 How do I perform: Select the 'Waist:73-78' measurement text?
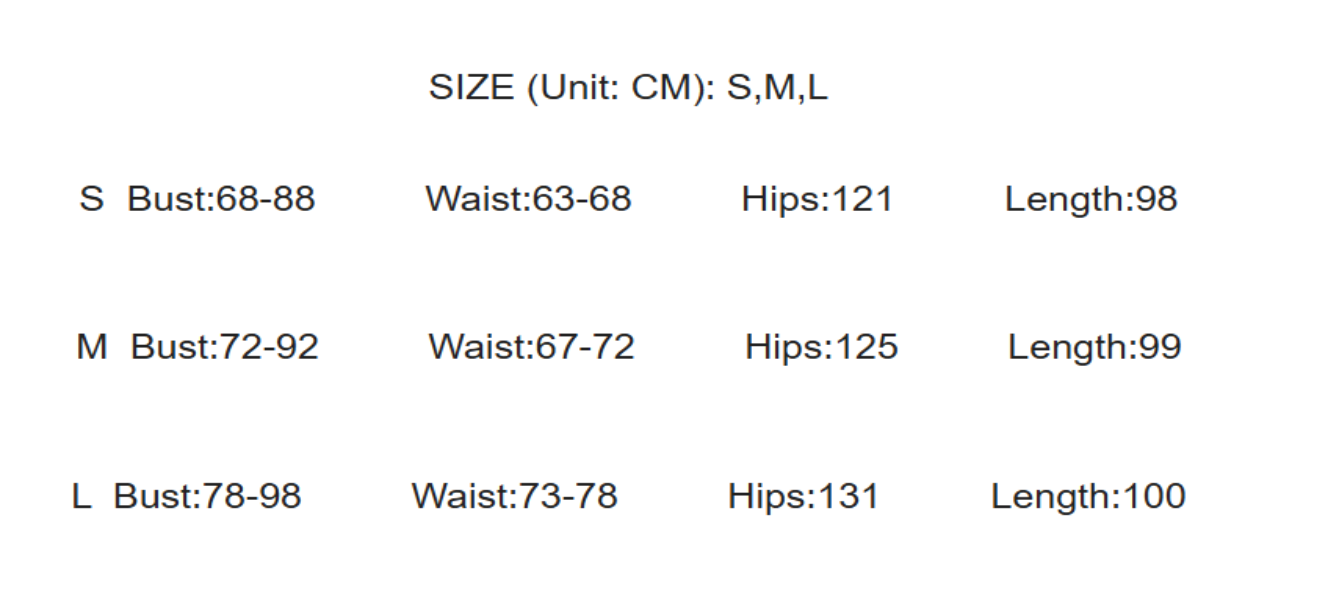[514, 496]
